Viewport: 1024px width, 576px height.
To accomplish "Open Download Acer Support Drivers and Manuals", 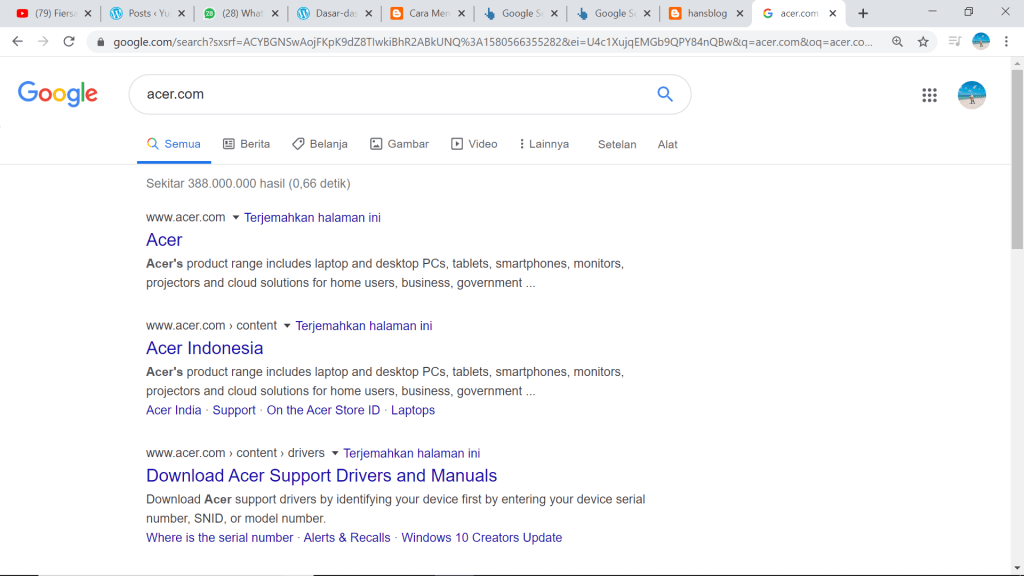I will coord(321,476).
